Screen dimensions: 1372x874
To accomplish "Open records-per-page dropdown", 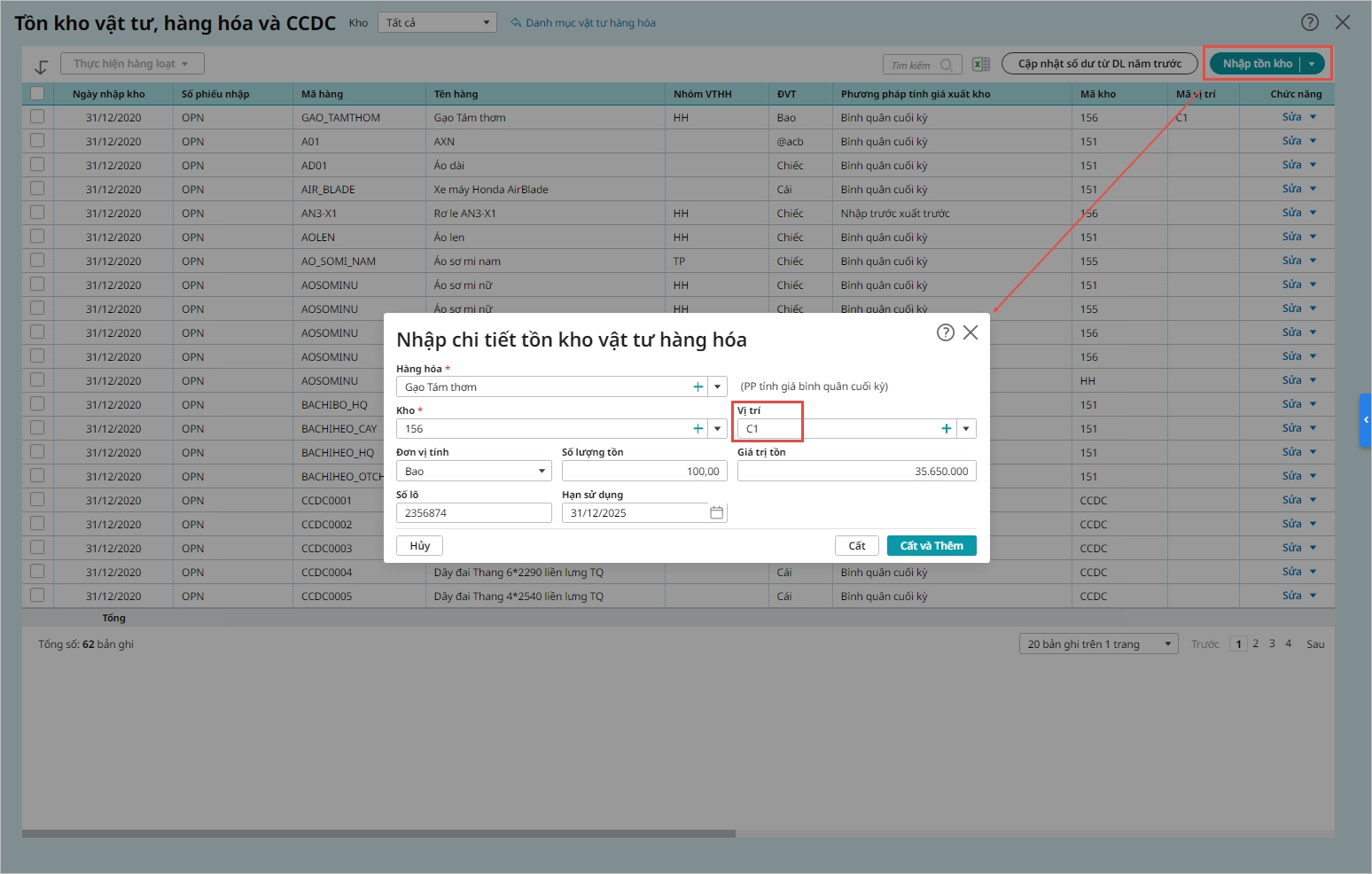I will [x=1099, y=644].
